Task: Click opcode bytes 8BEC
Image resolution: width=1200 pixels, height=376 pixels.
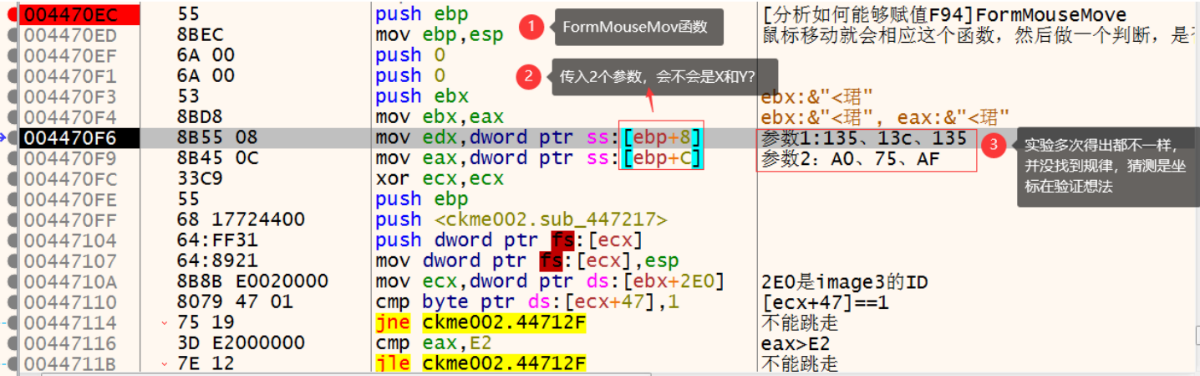Action: point(200,35)
